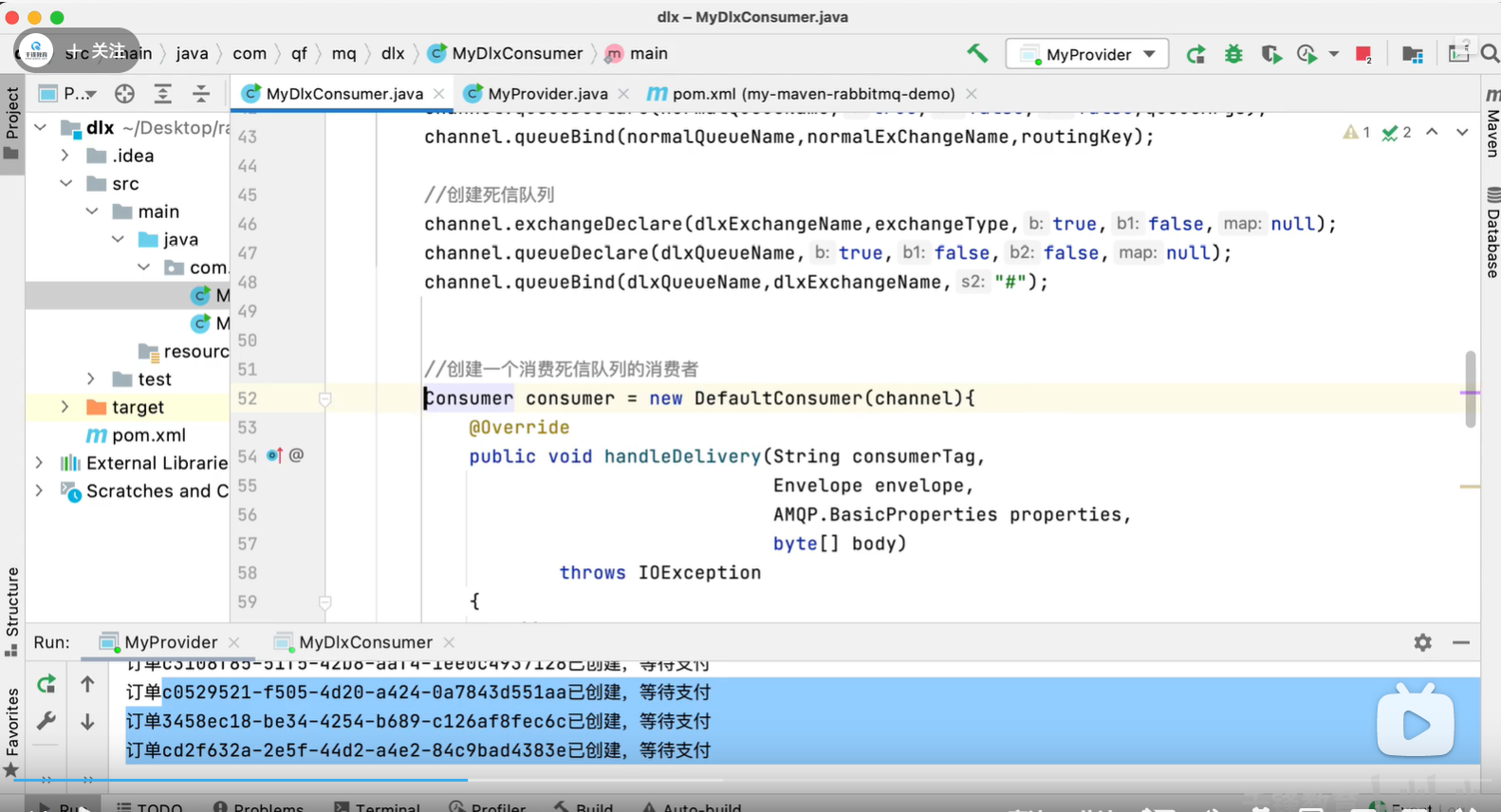
Task: Click the console line containing cd2f632a
Action: pos(418,750)
